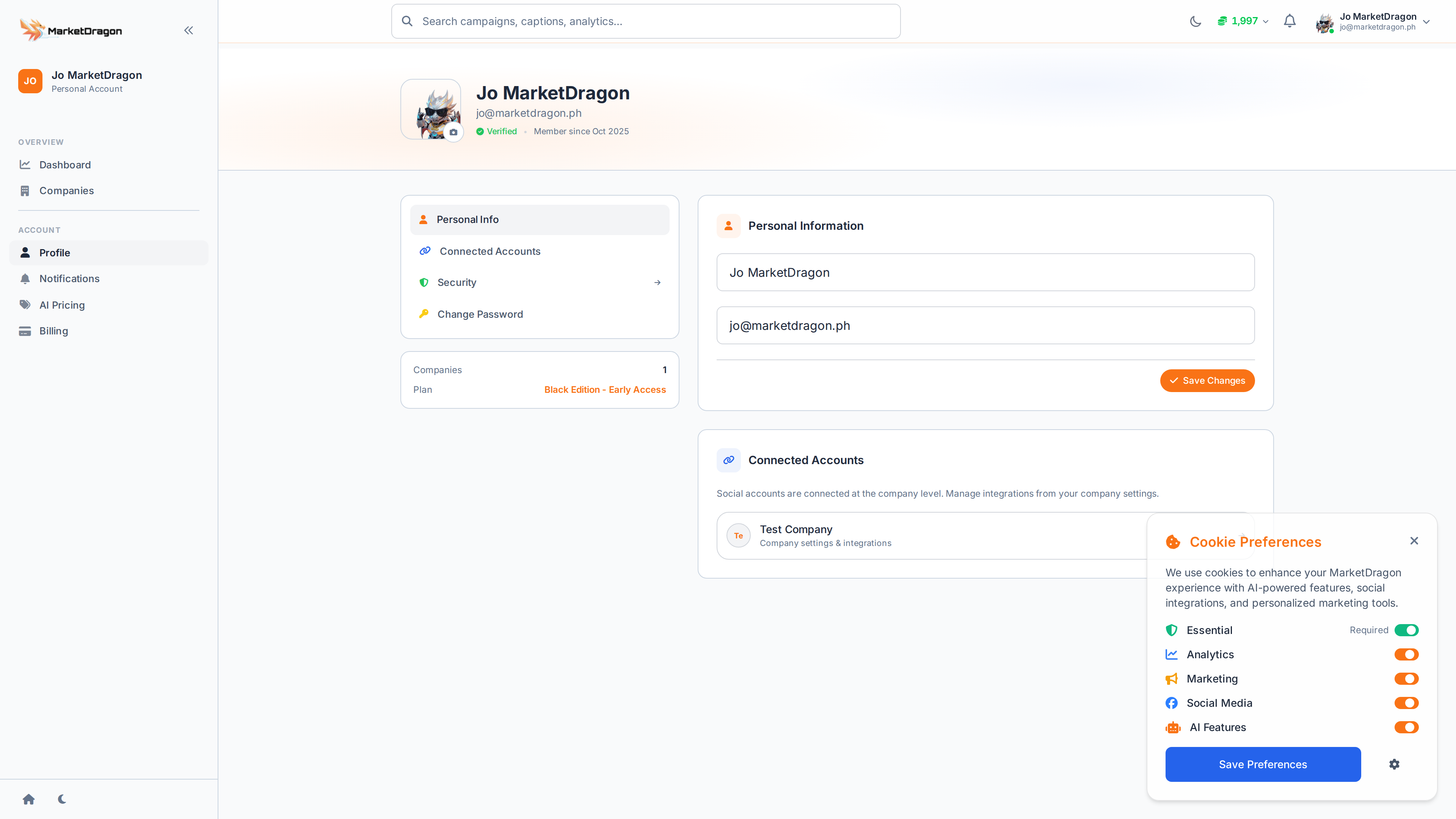Close the Cookie Preferences popup

click(x=1414, y=541)
